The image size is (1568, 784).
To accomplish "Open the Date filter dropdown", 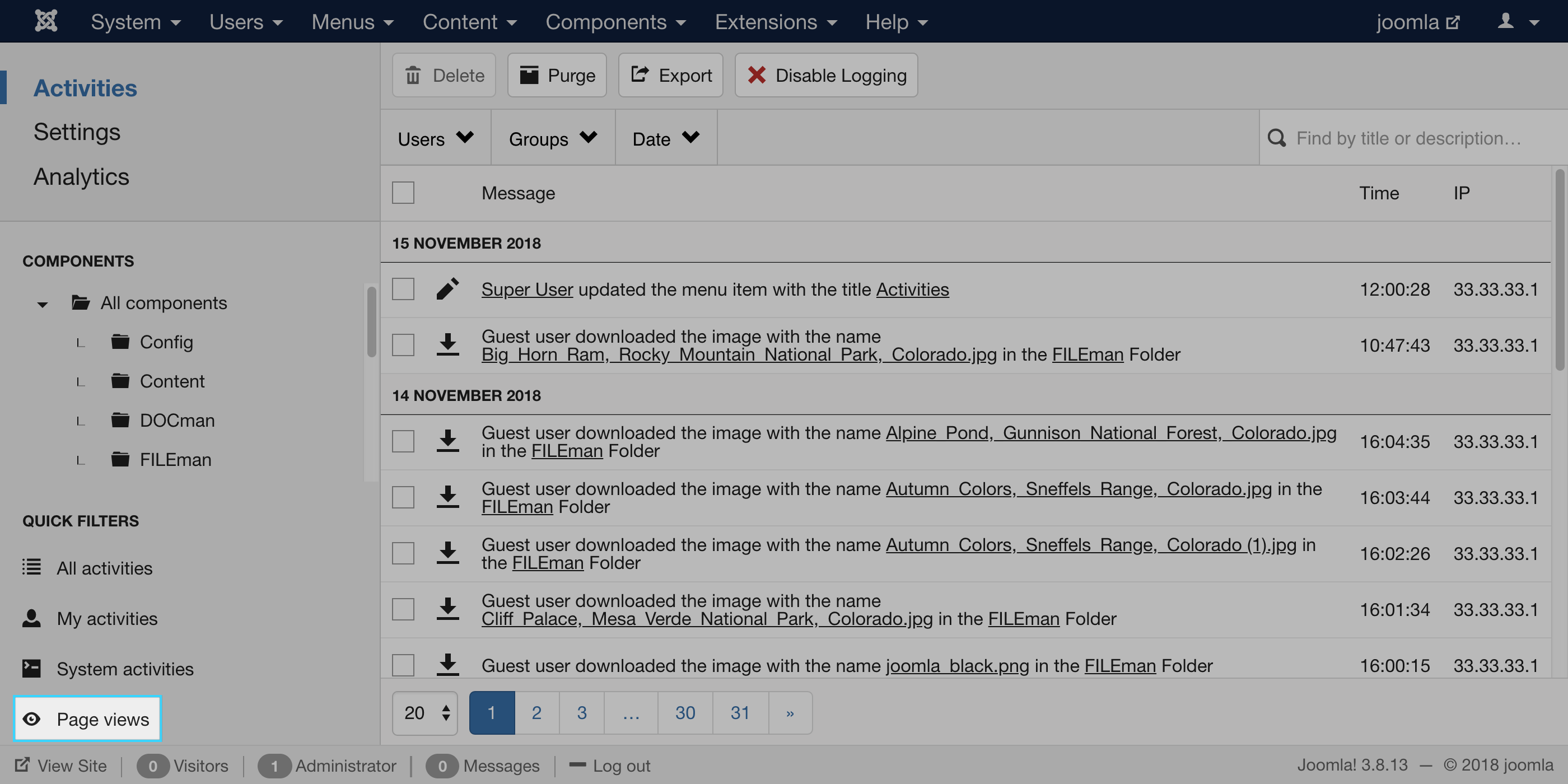I will pyautogui.click(x=666, y=138).
